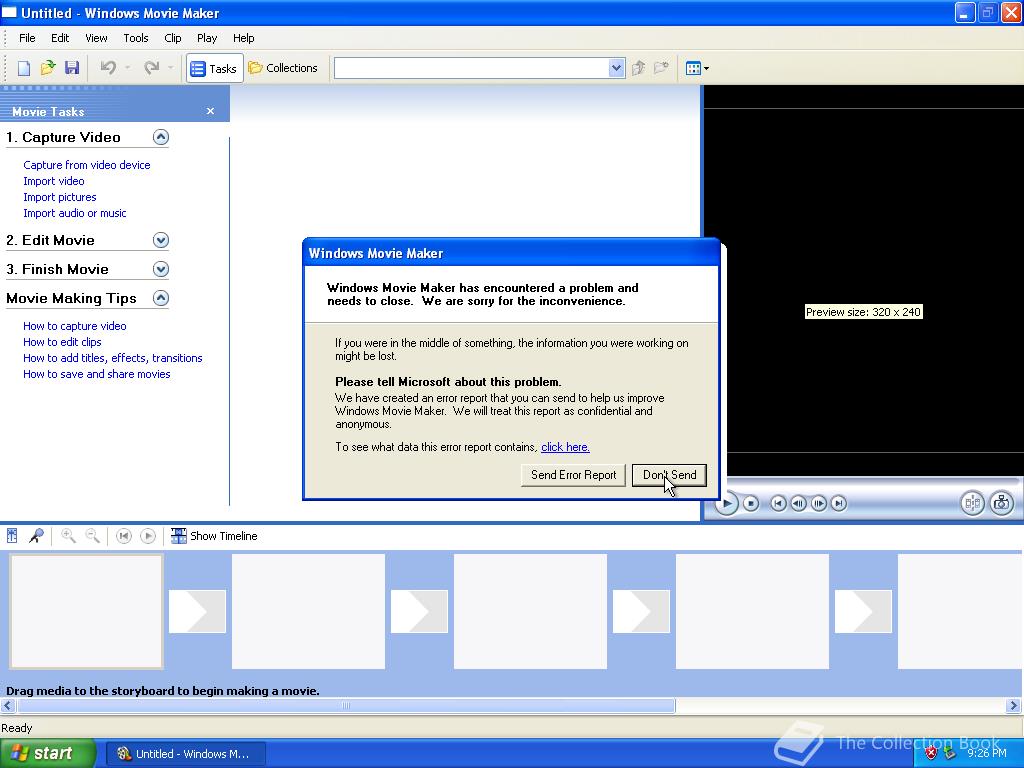Screen dimensions: 1024x768
Task: Open the File menu
Action: 27,38
